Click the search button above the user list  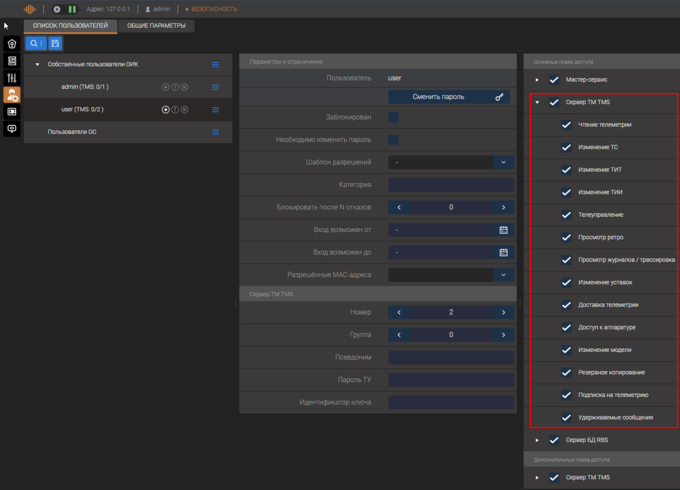35,44
